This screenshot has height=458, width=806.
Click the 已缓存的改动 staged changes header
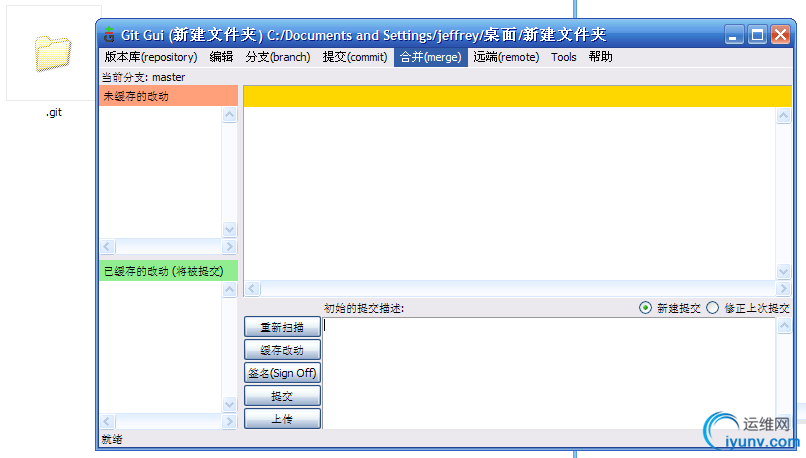(x=169, y=271)
